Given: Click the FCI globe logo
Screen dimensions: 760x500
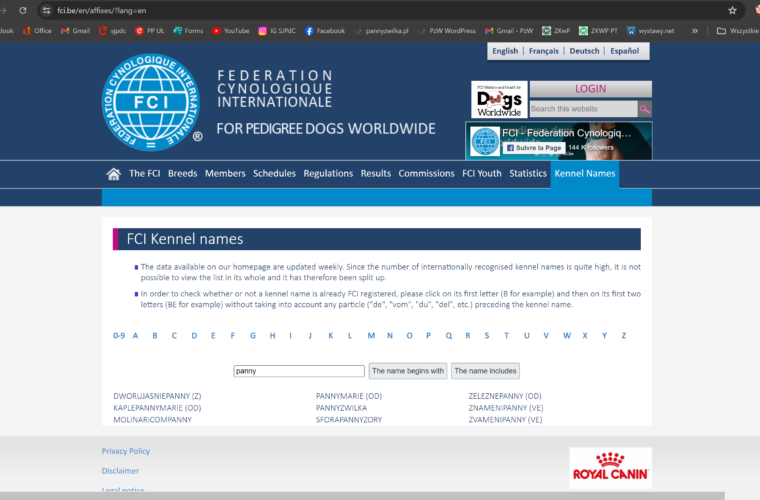Looking at the screenshot, I should click(x=150, y=97).
